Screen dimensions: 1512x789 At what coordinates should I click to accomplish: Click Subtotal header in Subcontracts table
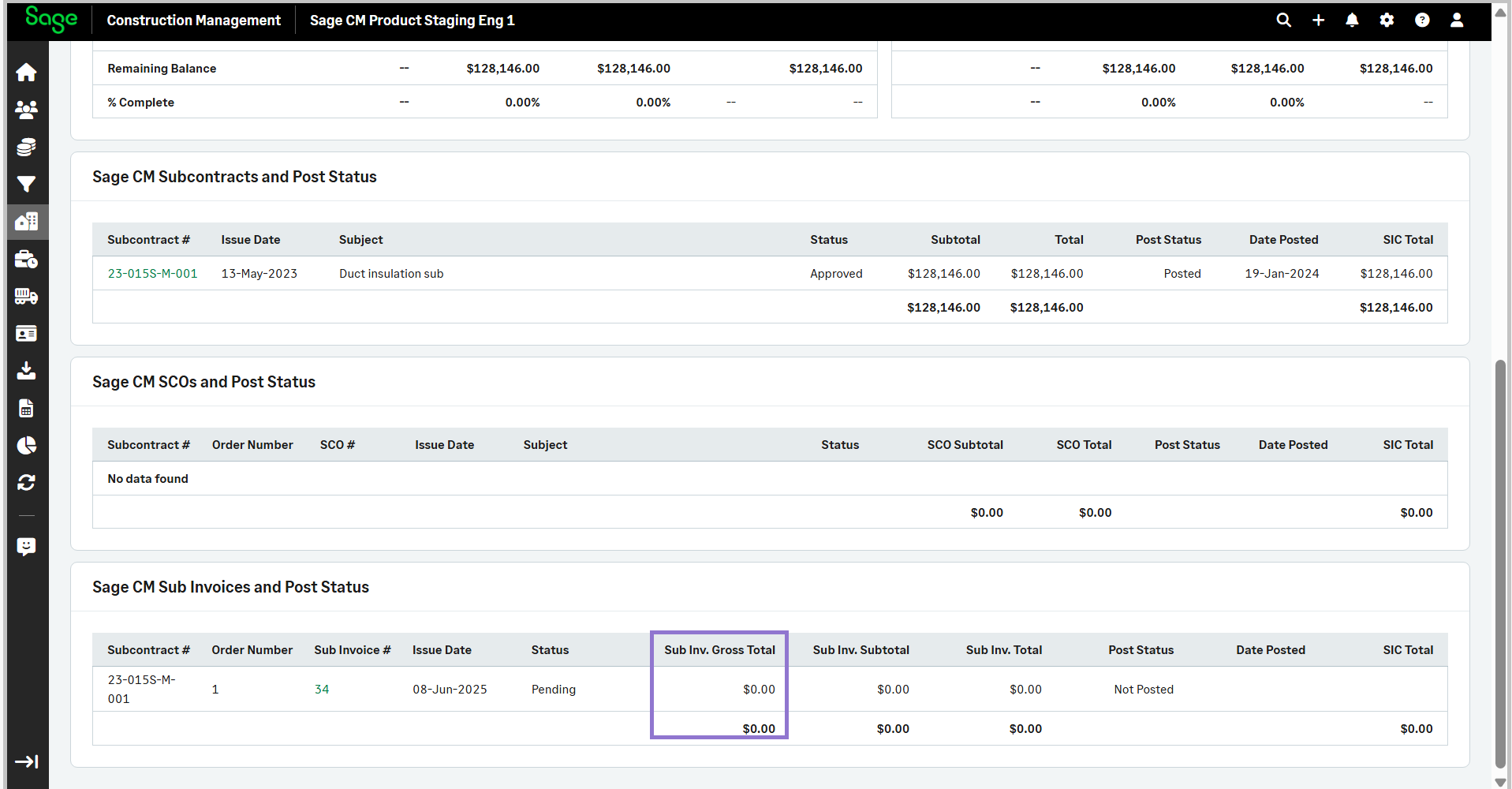tap(955, 240)
